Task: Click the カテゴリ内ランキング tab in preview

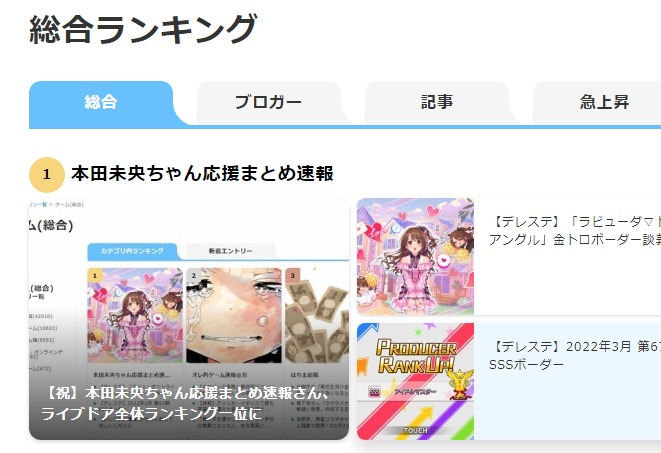Action: coord(132,251)
